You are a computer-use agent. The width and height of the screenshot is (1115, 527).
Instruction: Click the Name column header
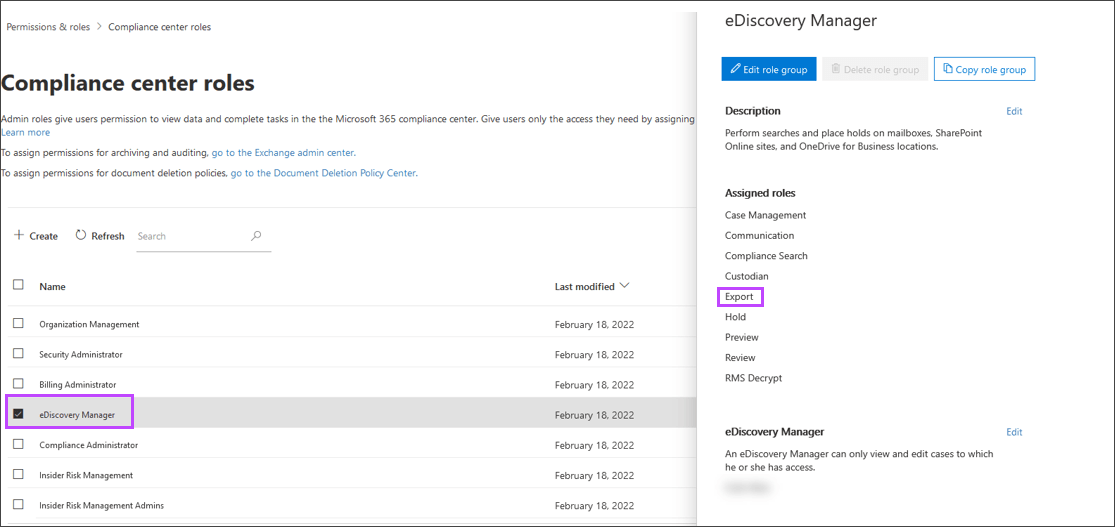(x=52, y=287)
